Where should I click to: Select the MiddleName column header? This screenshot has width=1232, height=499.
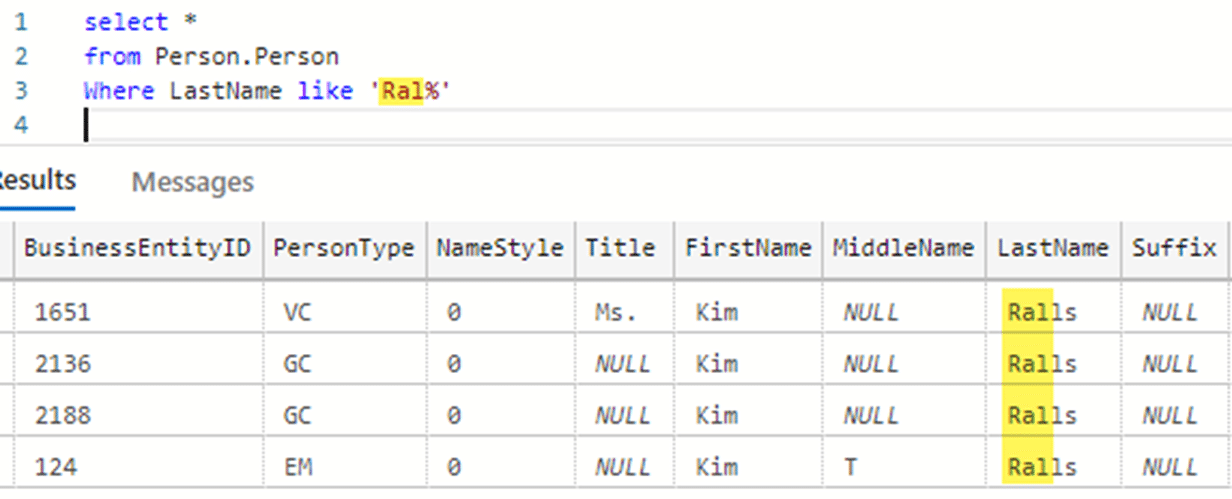pyautogui.click(x=902, y=248)
